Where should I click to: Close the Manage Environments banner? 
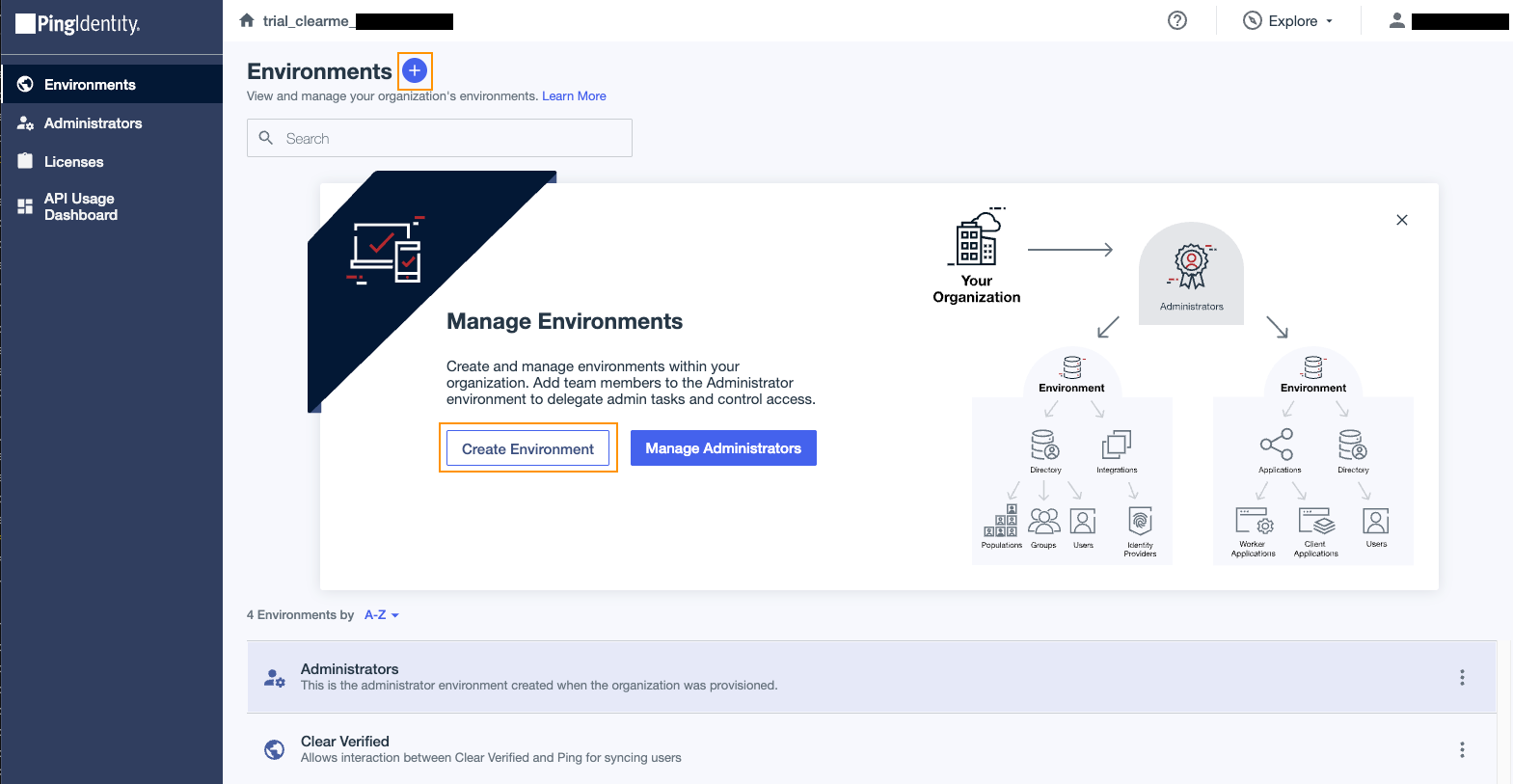pyautogui.click(x=1402, y=220)
